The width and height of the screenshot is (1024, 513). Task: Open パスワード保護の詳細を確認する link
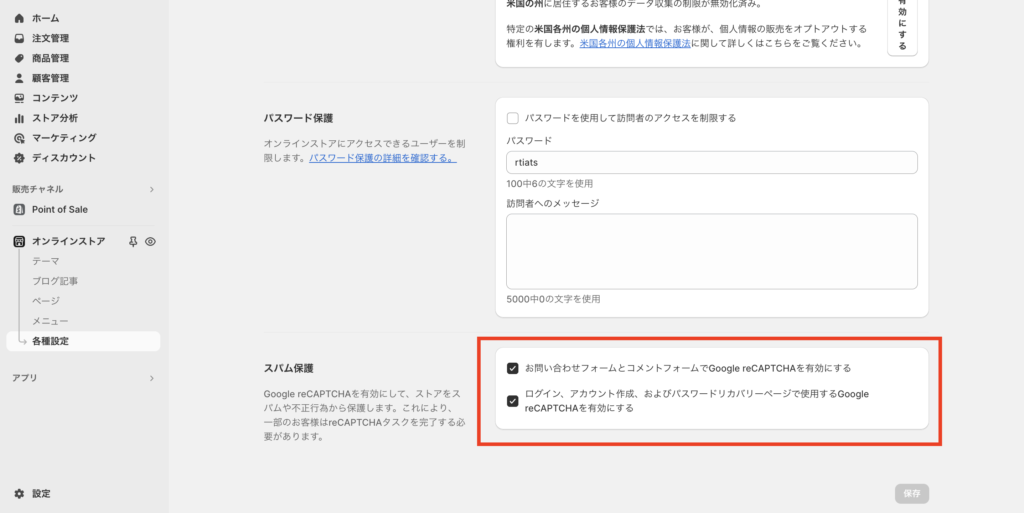click(383, 158)
